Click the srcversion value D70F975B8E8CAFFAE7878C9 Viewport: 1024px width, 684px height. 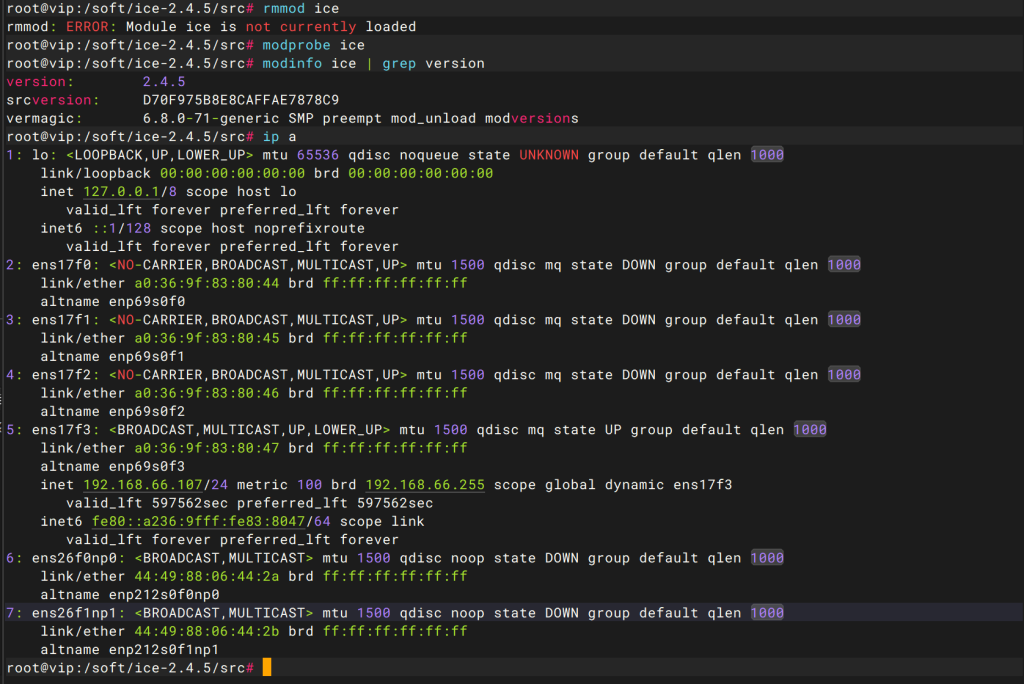click(240, 100)
